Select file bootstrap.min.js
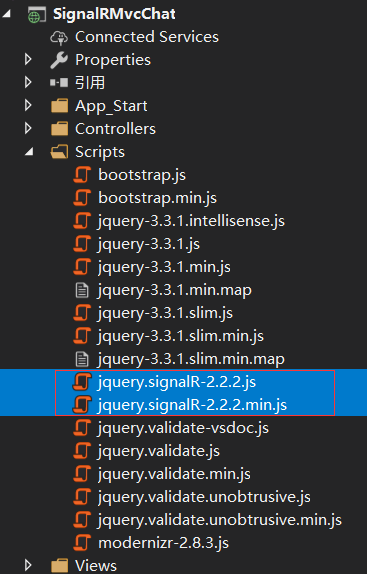367x574 pixels. point(157,198)
